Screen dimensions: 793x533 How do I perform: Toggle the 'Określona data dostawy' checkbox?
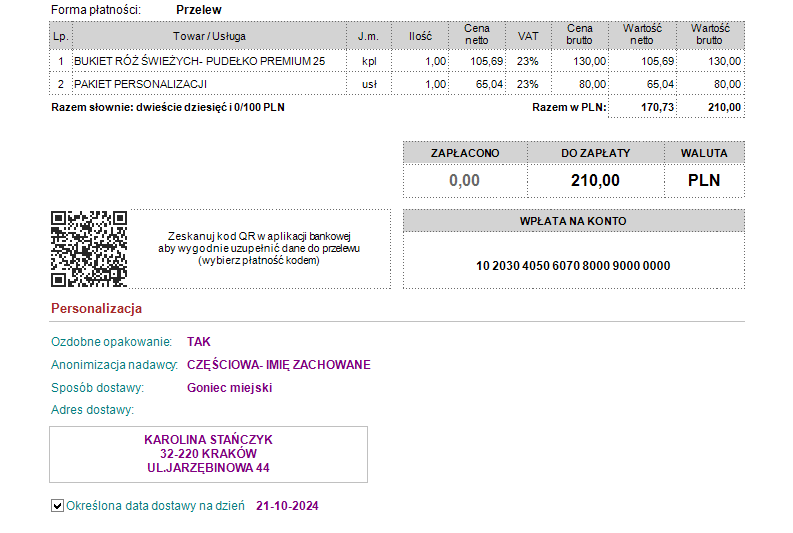pyautogui.click(x=57, y=506)
